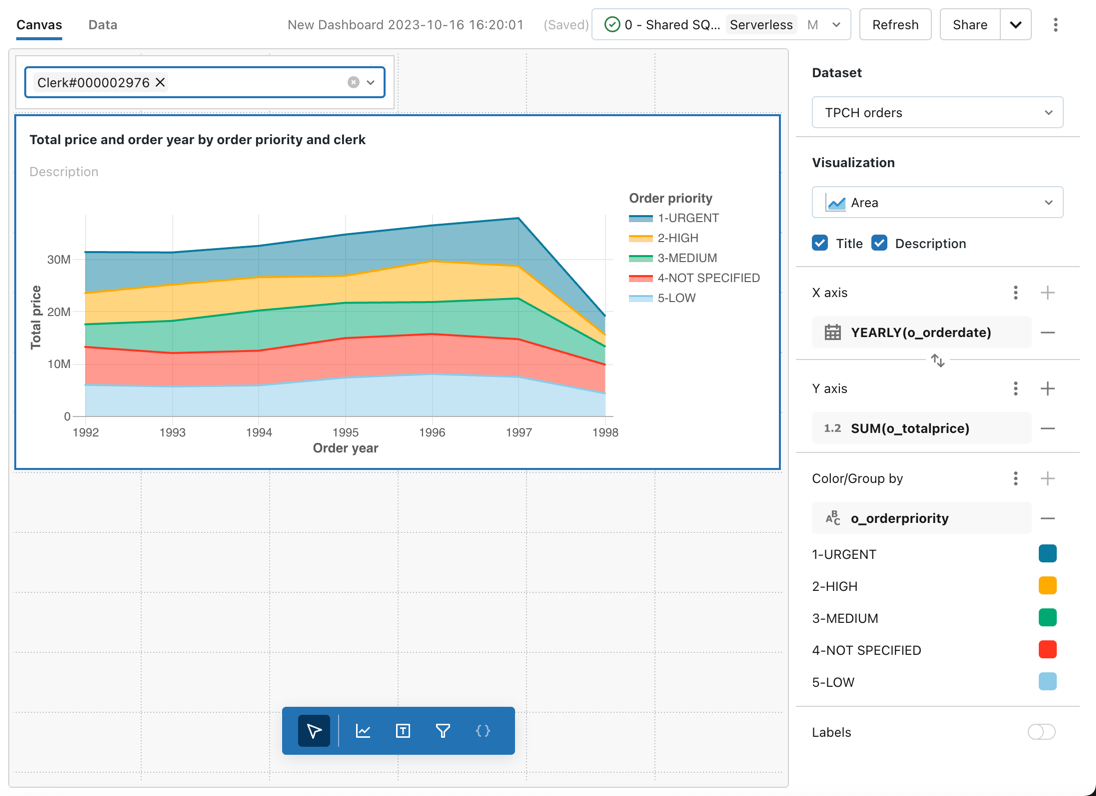Switch to the Canvas tab

[x=39, y=25]
